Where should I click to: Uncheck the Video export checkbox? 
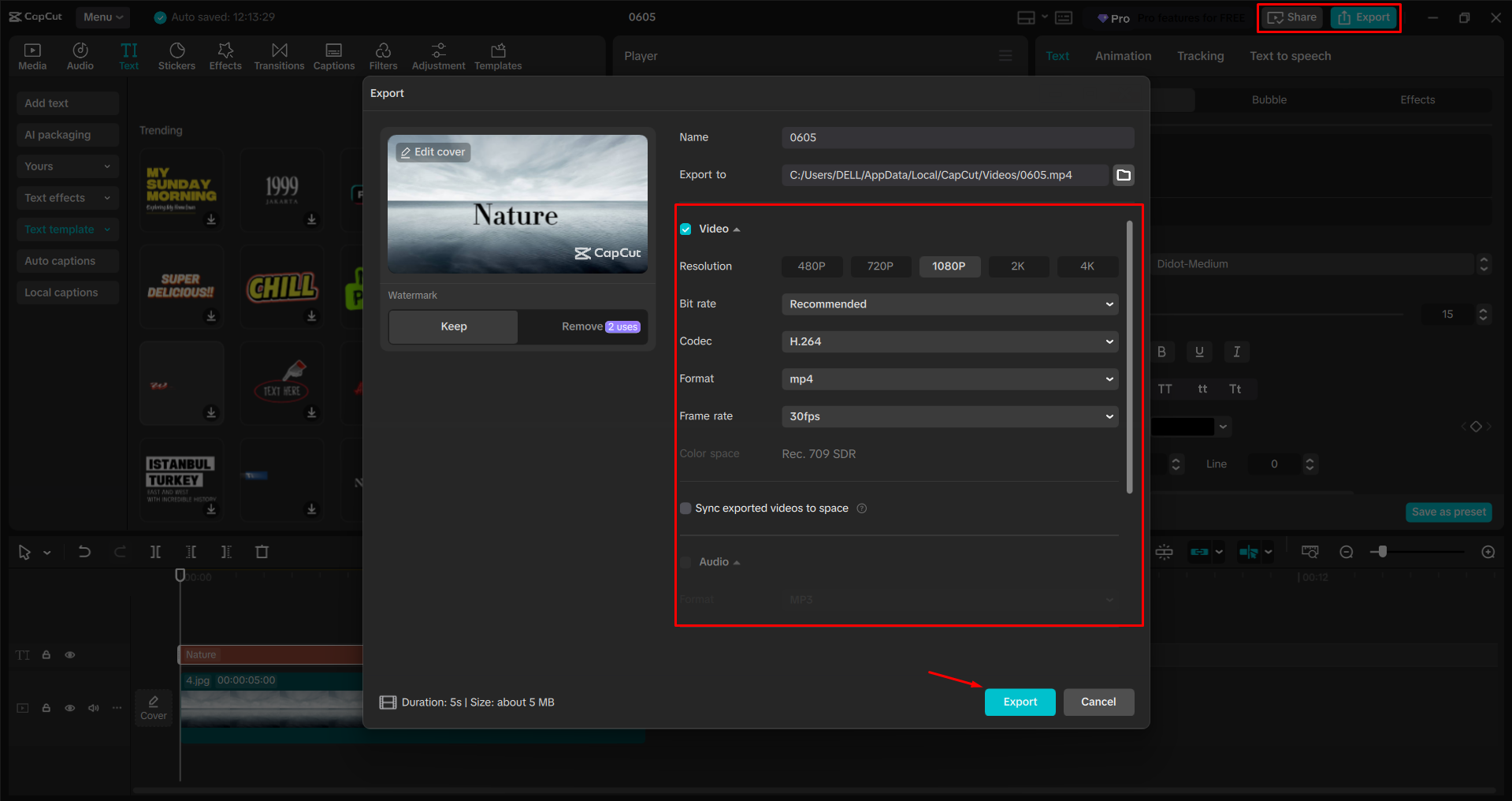(x=685, y=229)
